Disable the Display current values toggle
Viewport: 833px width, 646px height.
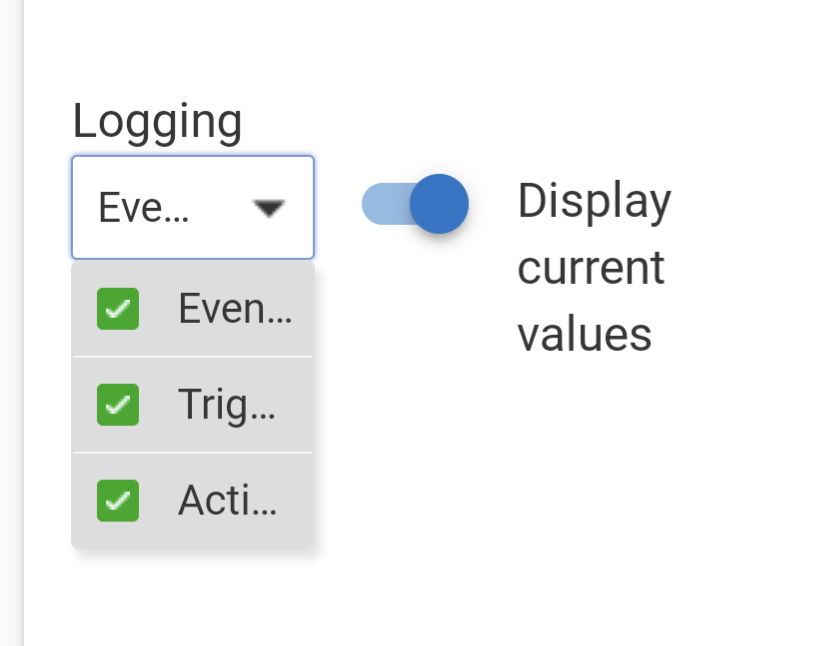tap(414, 203)
